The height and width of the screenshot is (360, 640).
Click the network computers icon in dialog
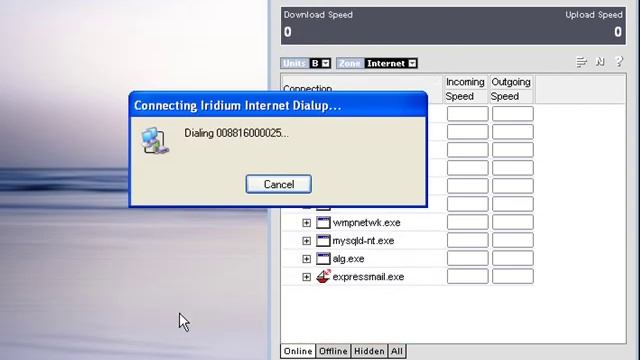[x=155, y=140]
